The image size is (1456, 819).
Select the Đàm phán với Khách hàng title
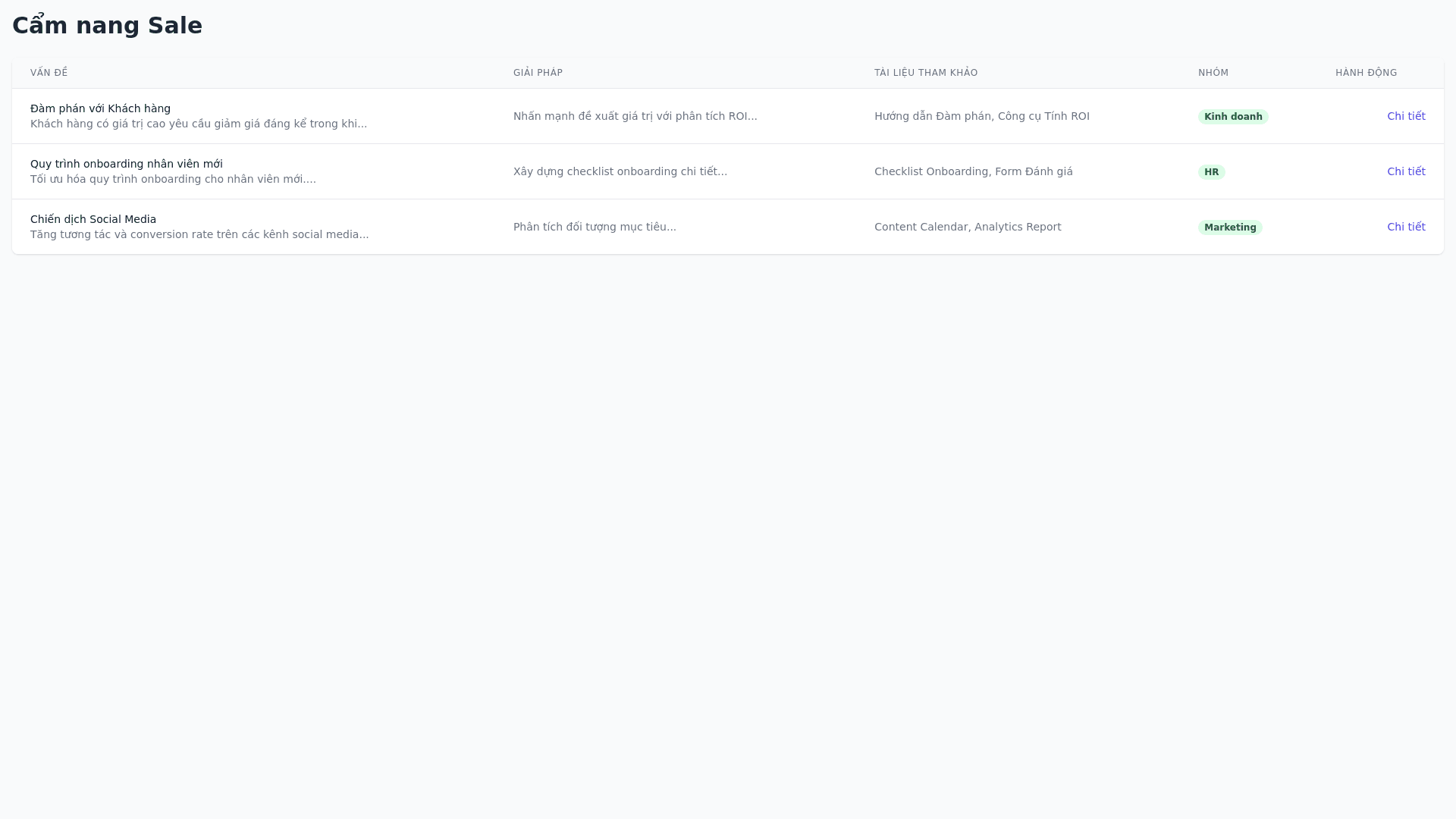coord(100,108)
